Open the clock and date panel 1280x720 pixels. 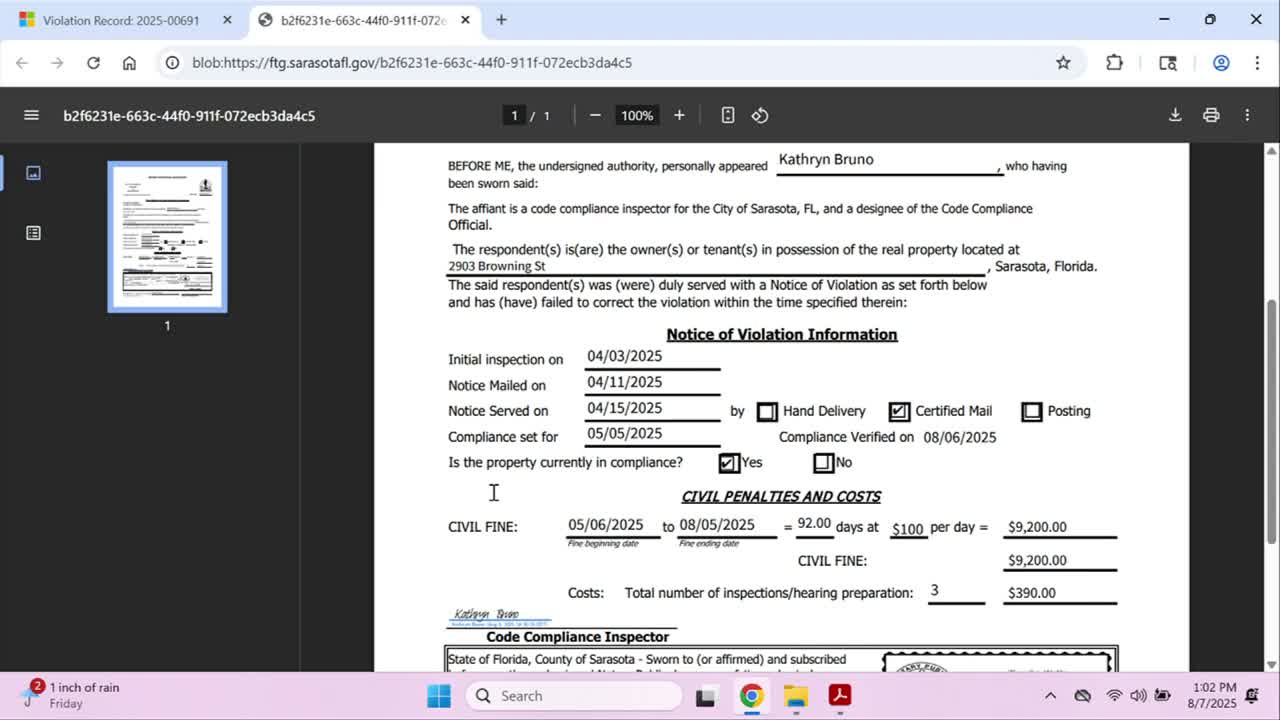coord(1214,695)
